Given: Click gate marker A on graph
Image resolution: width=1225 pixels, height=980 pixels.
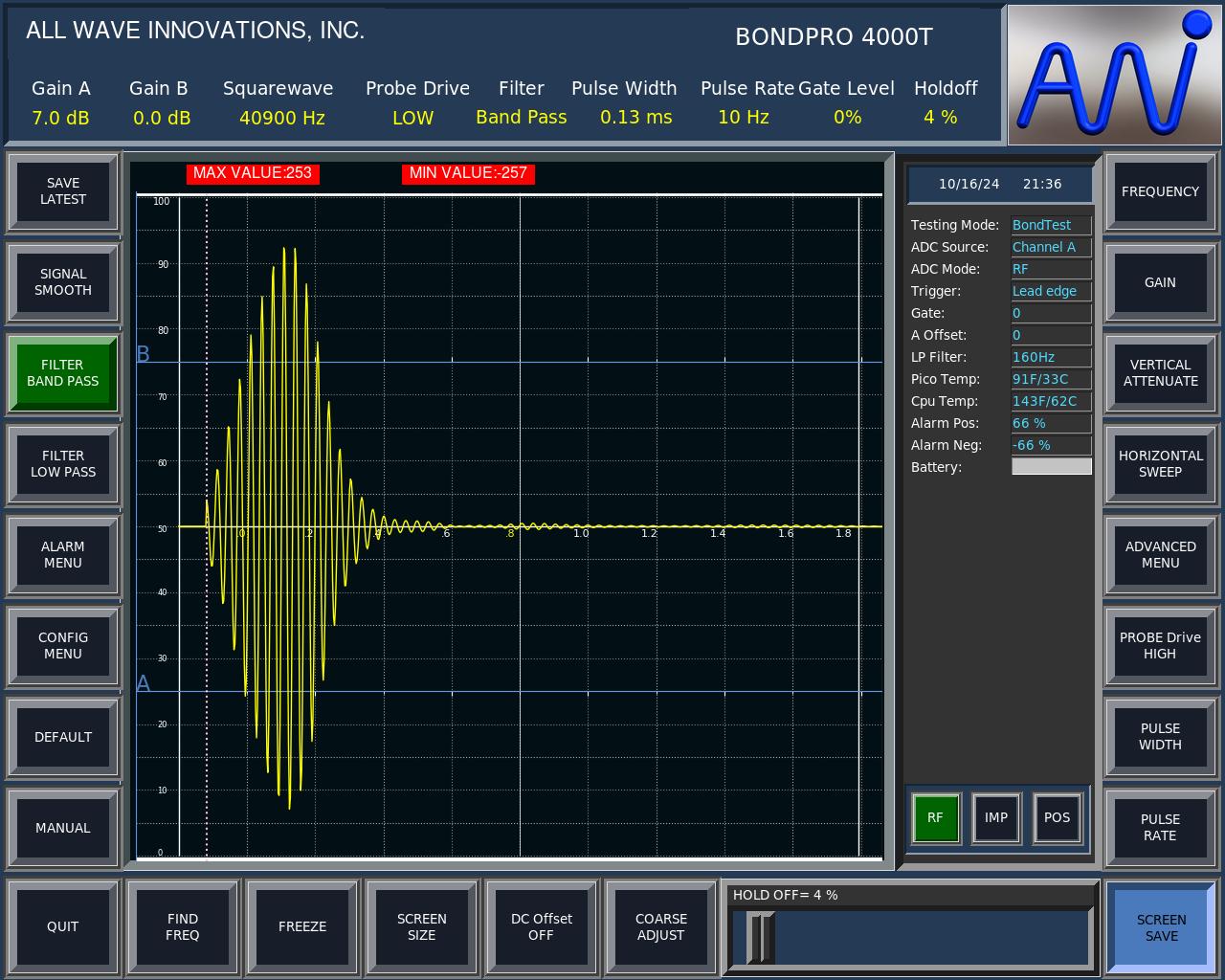Looking at the screenshot, I should [144, 683].
